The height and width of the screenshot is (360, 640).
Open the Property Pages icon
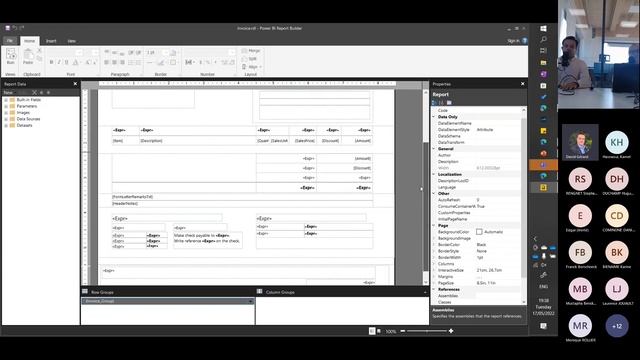coord(449,102)
